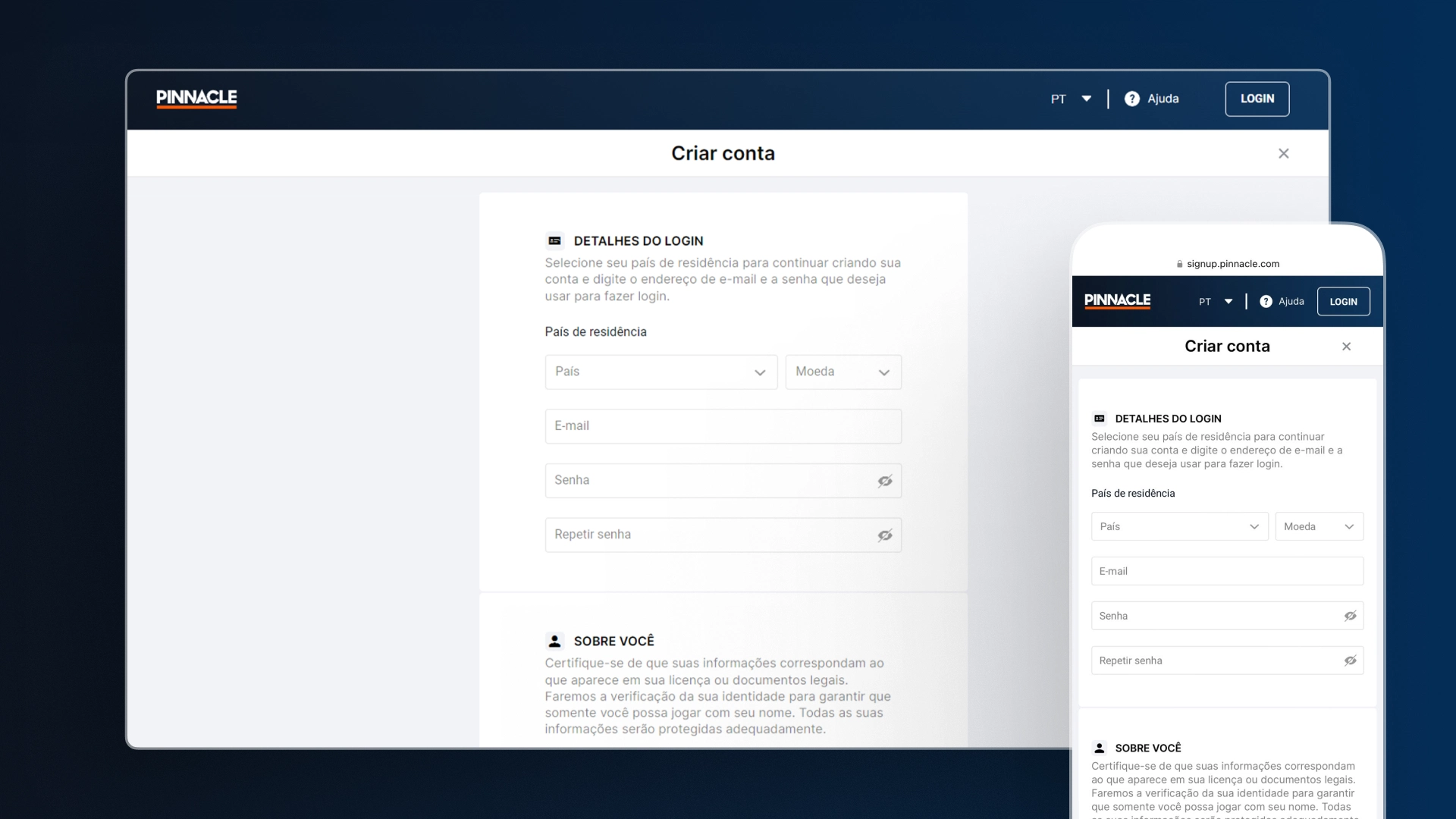Viewport: 1456px width, 819px height.
Task: Click the LOGIN button in mobile header
Action: (1343, 301)
